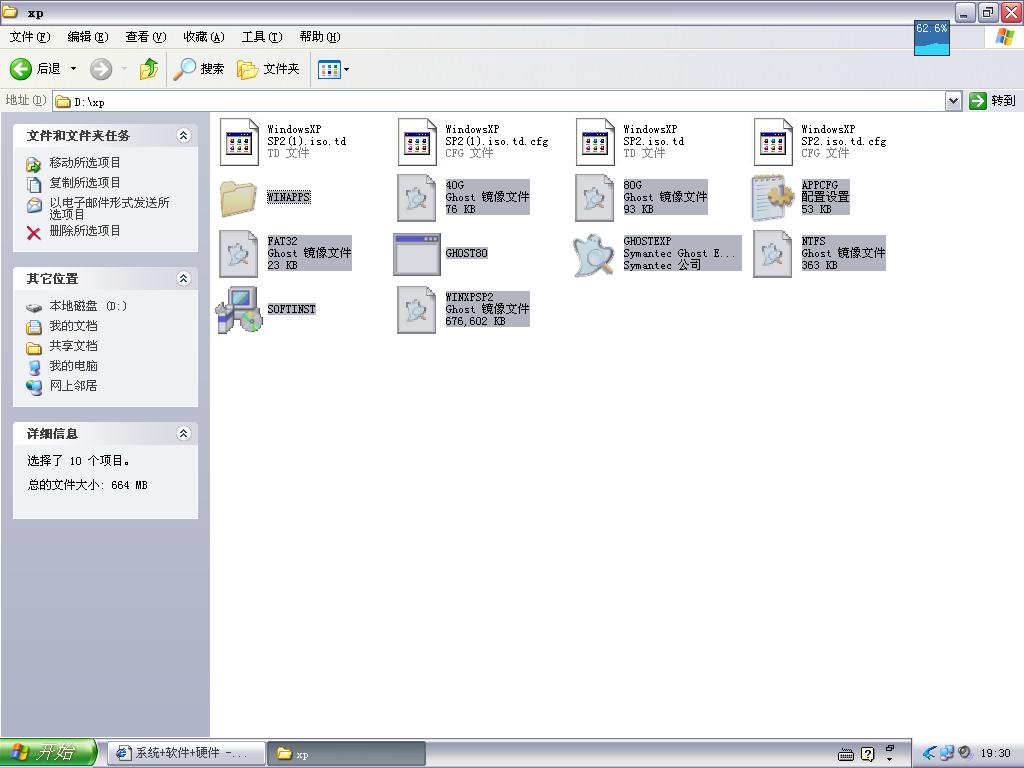Click 复制所选项目 link

(x=85, y=183)
